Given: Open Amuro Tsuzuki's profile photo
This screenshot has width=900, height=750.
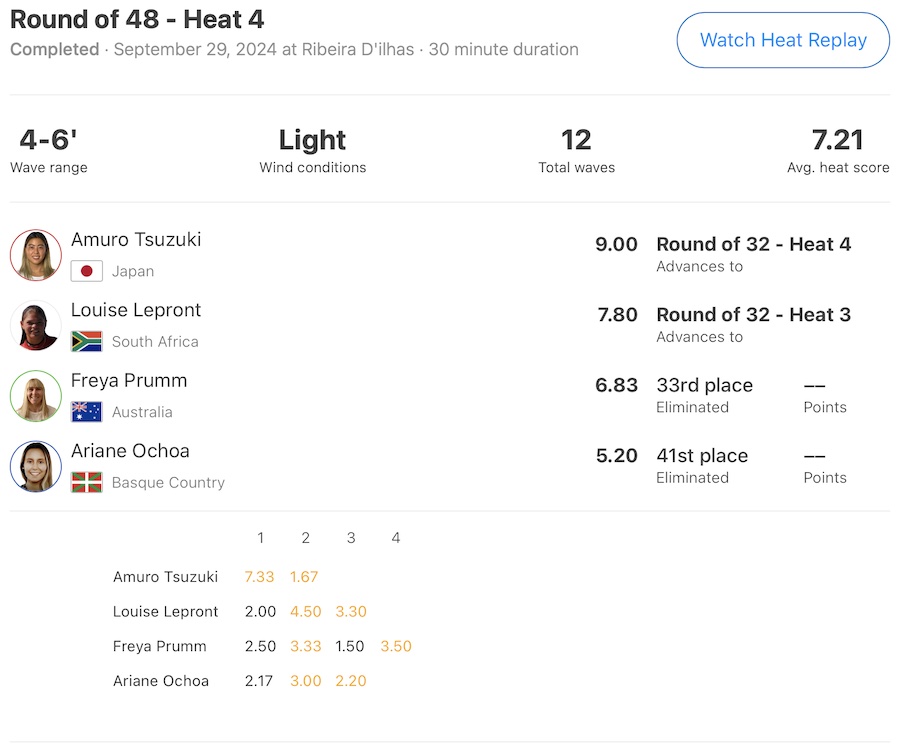Looking at the screenshot, I should pos(36,255).
